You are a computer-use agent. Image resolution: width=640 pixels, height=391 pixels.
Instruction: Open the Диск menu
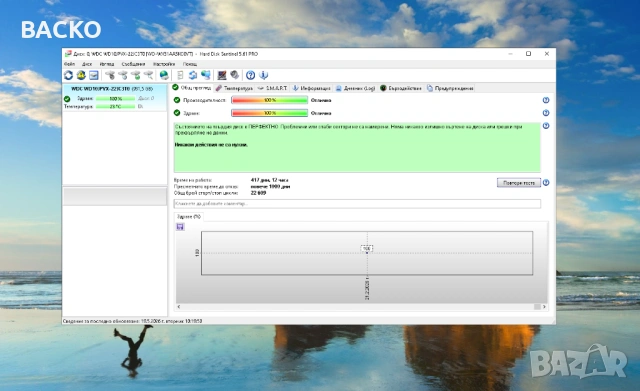pyautogui.click(x=87, y=64)
